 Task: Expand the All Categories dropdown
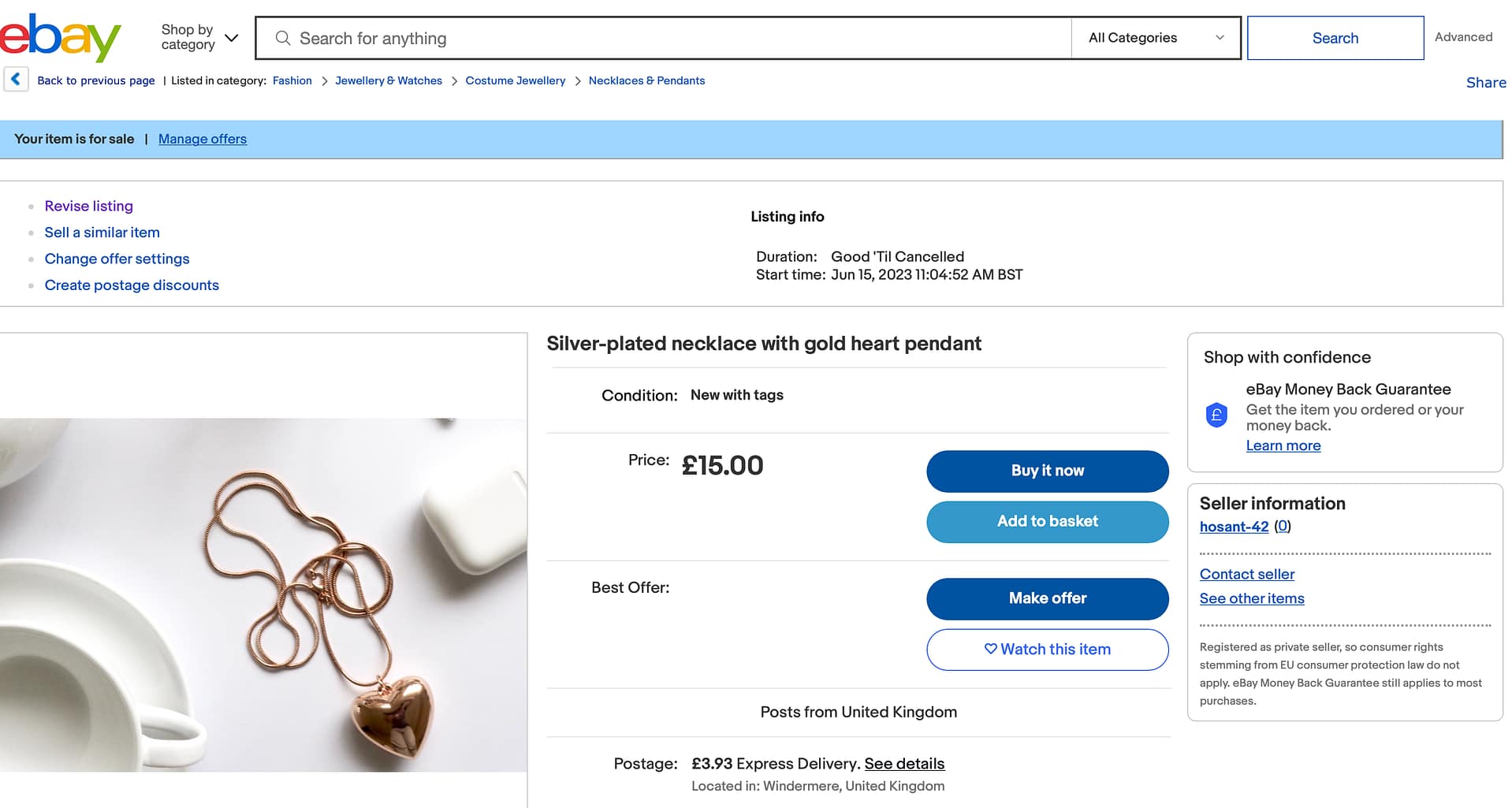[x=1155, y=38]
